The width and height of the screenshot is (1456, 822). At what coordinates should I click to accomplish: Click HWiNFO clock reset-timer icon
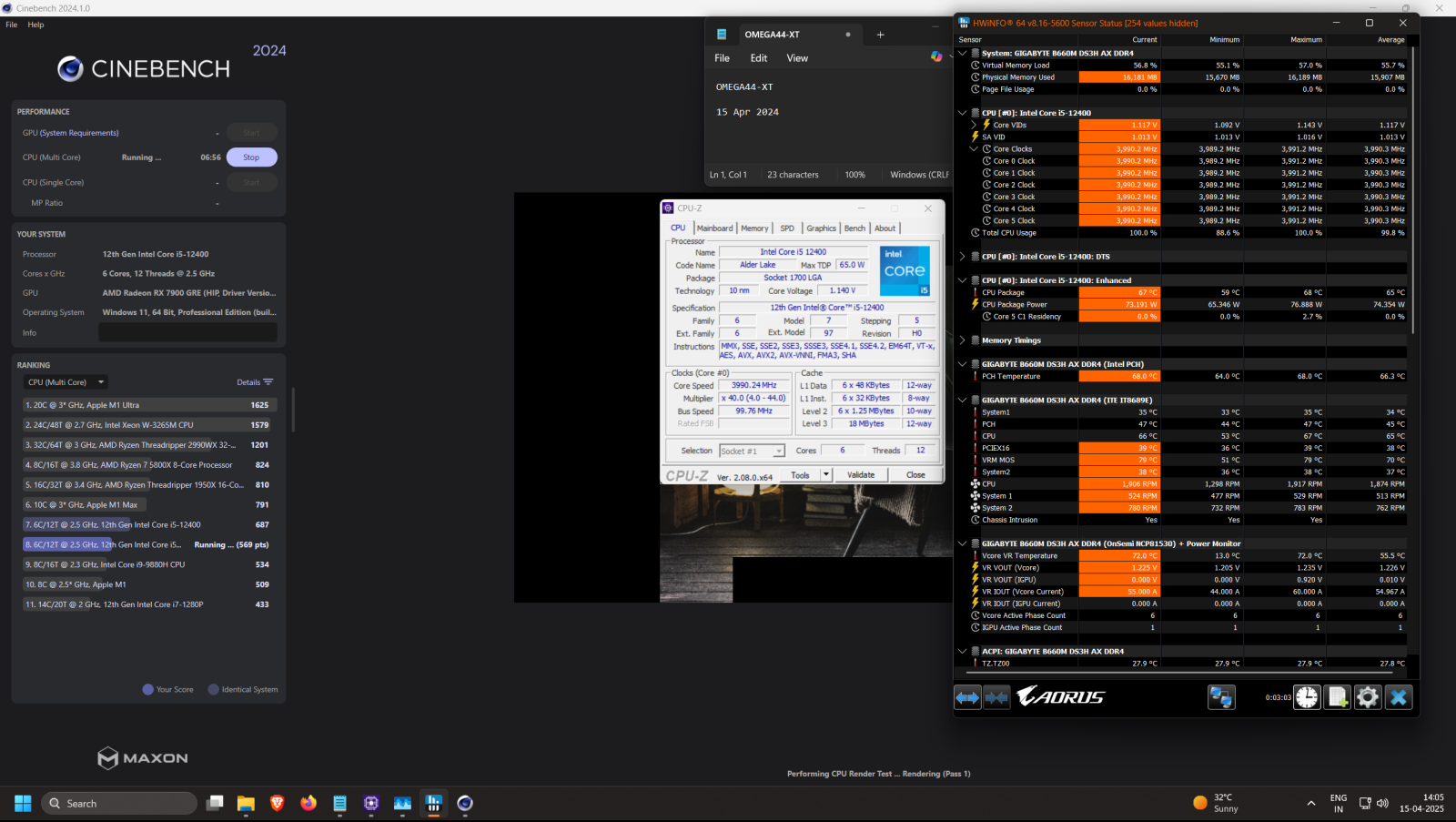coord(1307,697)
